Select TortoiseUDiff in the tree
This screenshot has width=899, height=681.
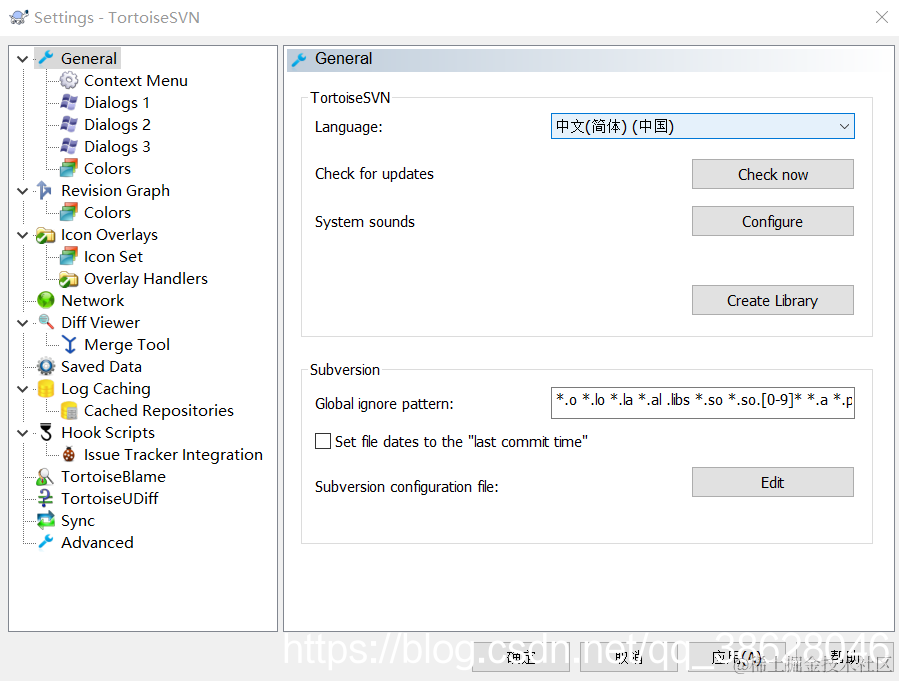pos(110,498)
